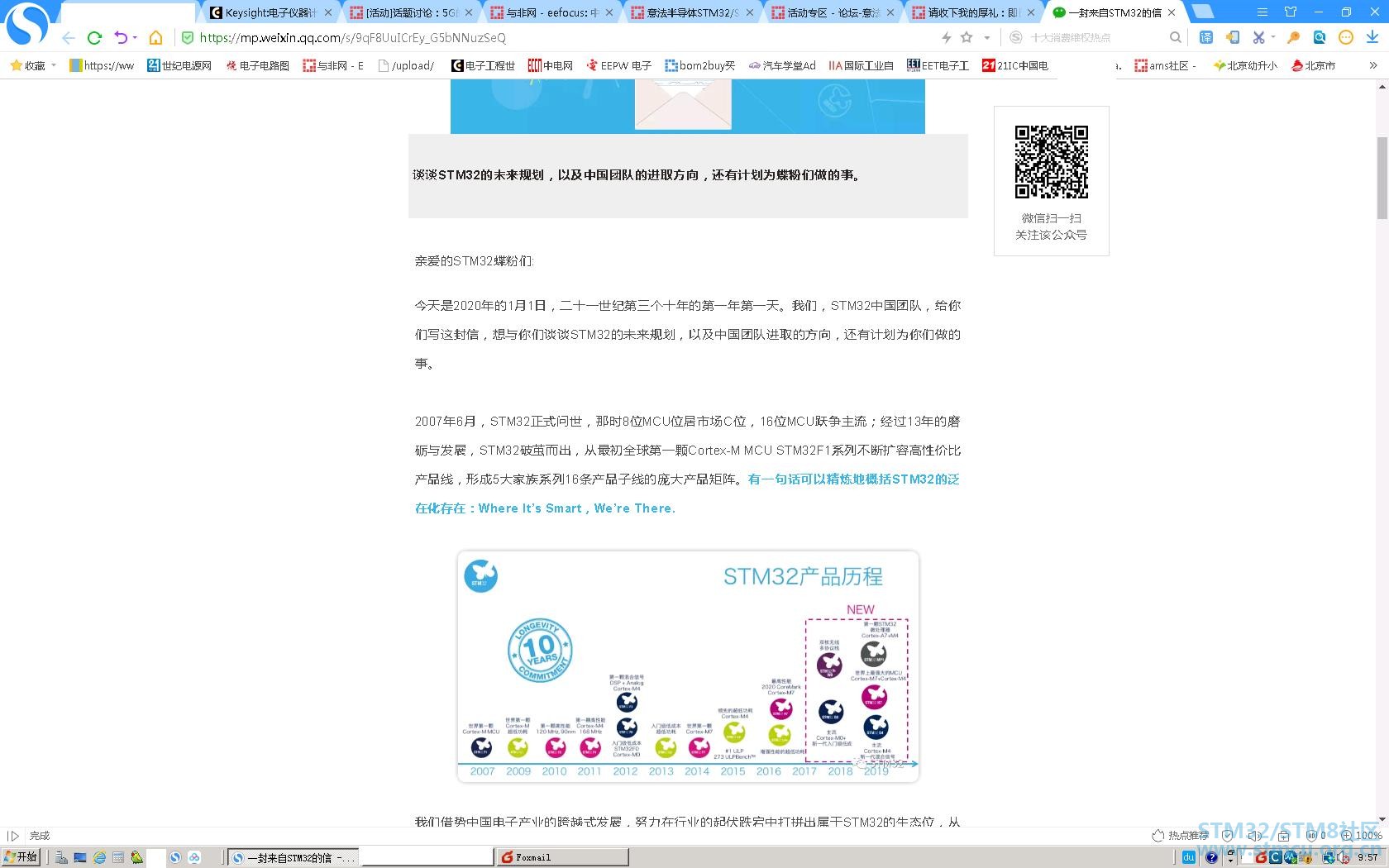Image resolution: width=1389 pixels, height=868 pixels.
Task: Open the dropdown arrow beside the bookmark star
Action: tap(986, 38)
